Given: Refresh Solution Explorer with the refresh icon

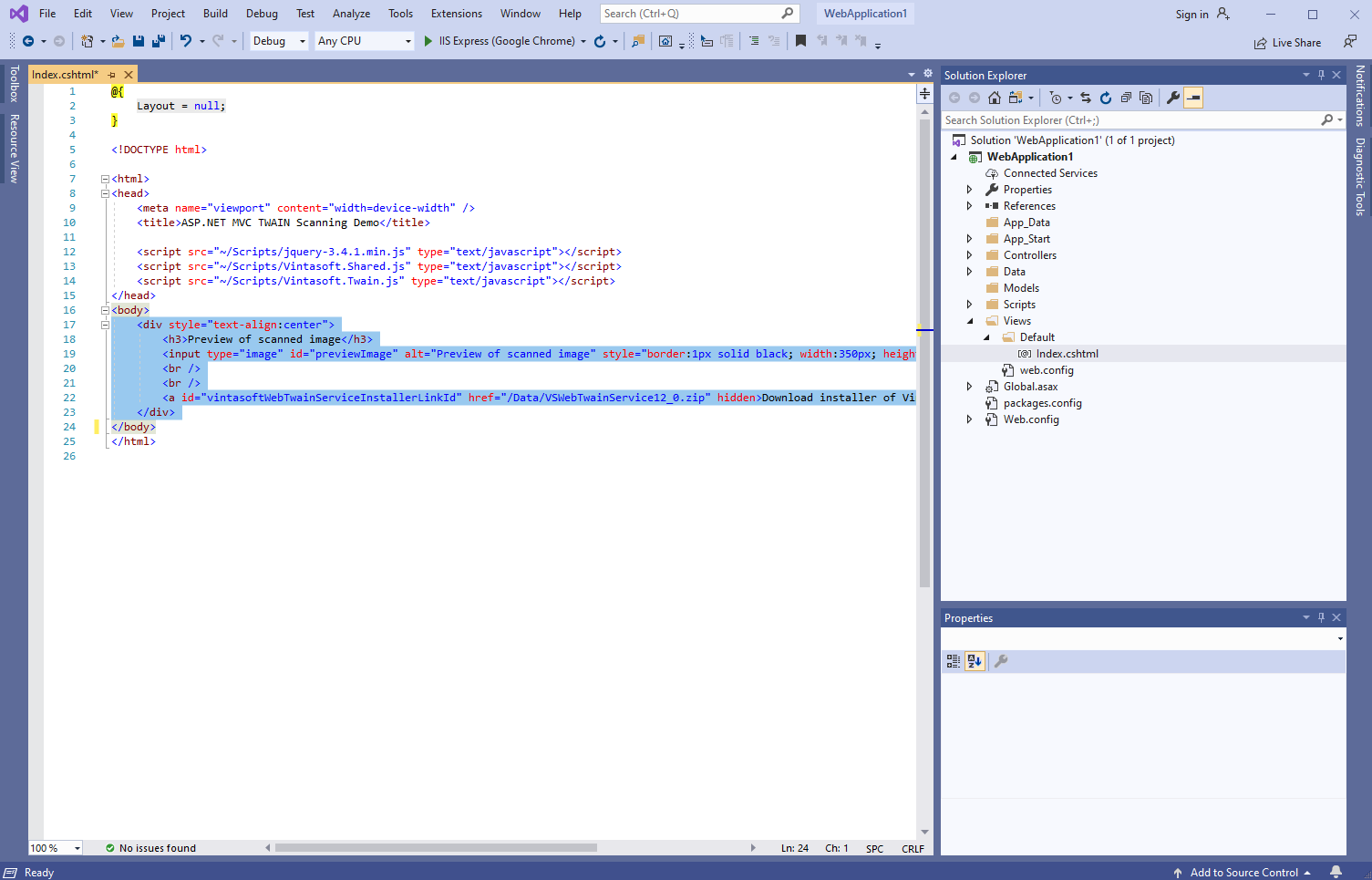Looking at the screenshot, I should click(1106, 98).
